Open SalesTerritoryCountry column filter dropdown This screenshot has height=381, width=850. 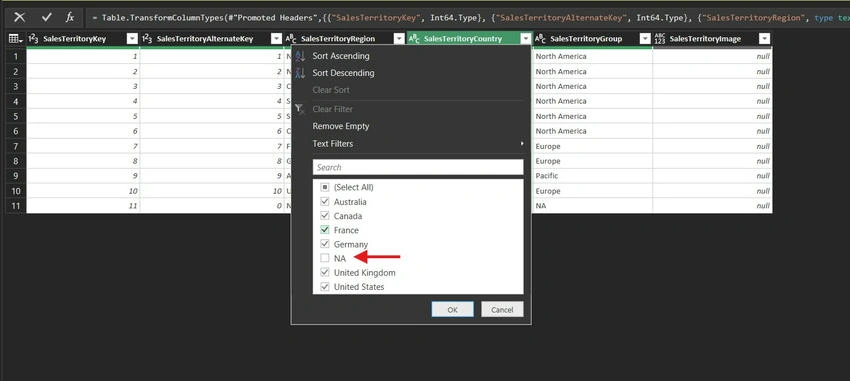click(x=525, y=38)
